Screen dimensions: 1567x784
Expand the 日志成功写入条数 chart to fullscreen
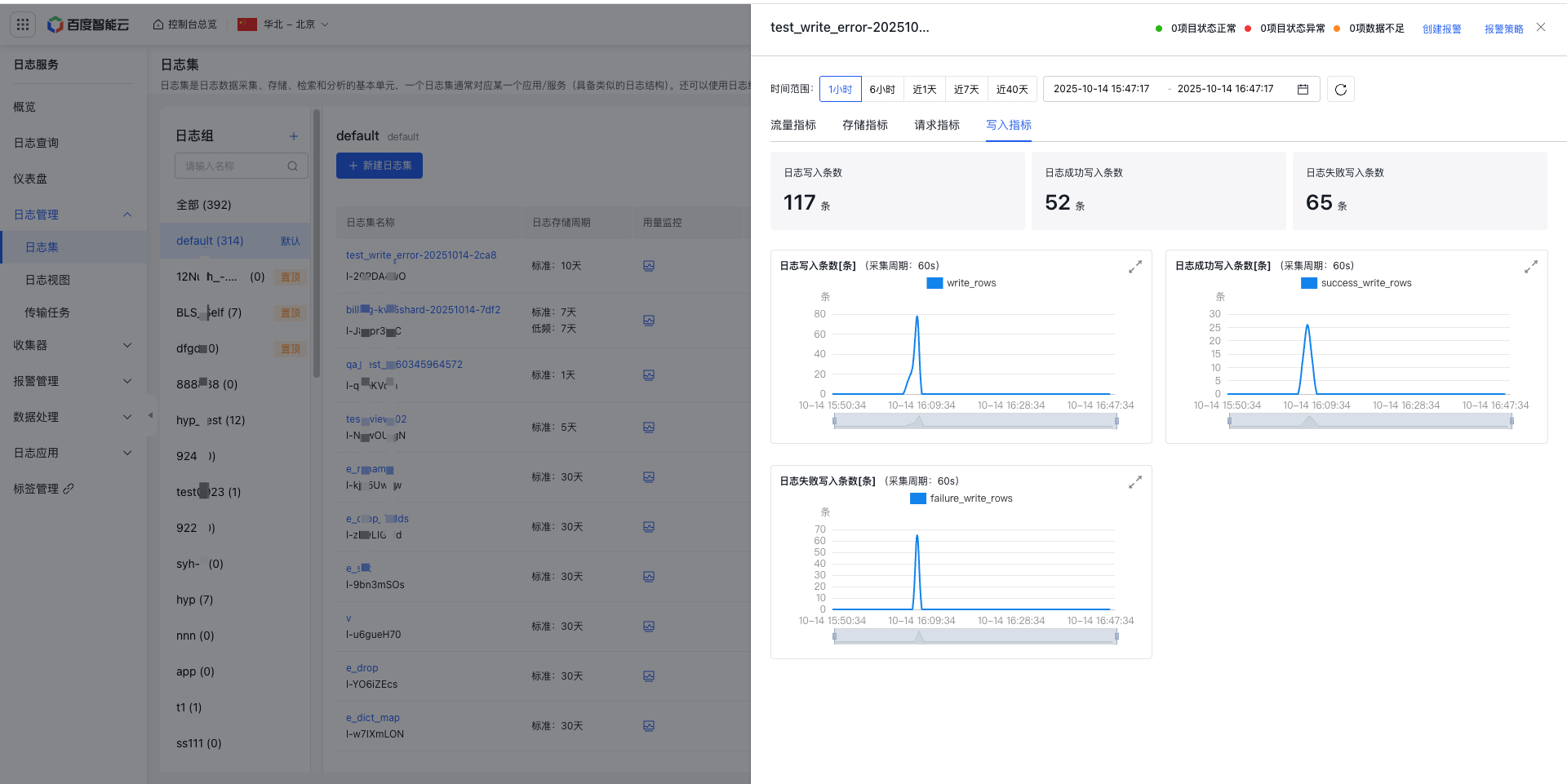pos(1530,267)
